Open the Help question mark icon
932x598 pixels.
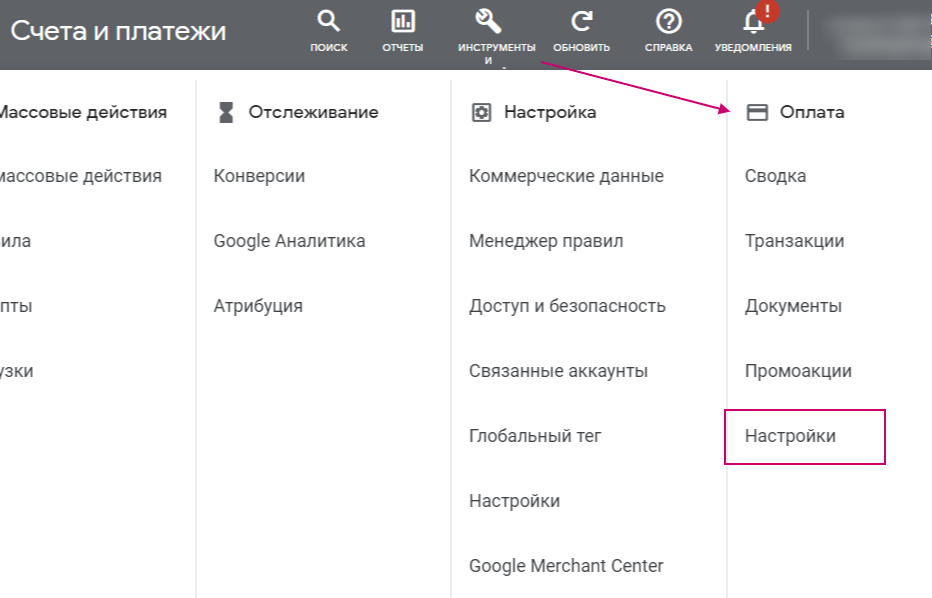pyautogui.click(x=668, y=22)
